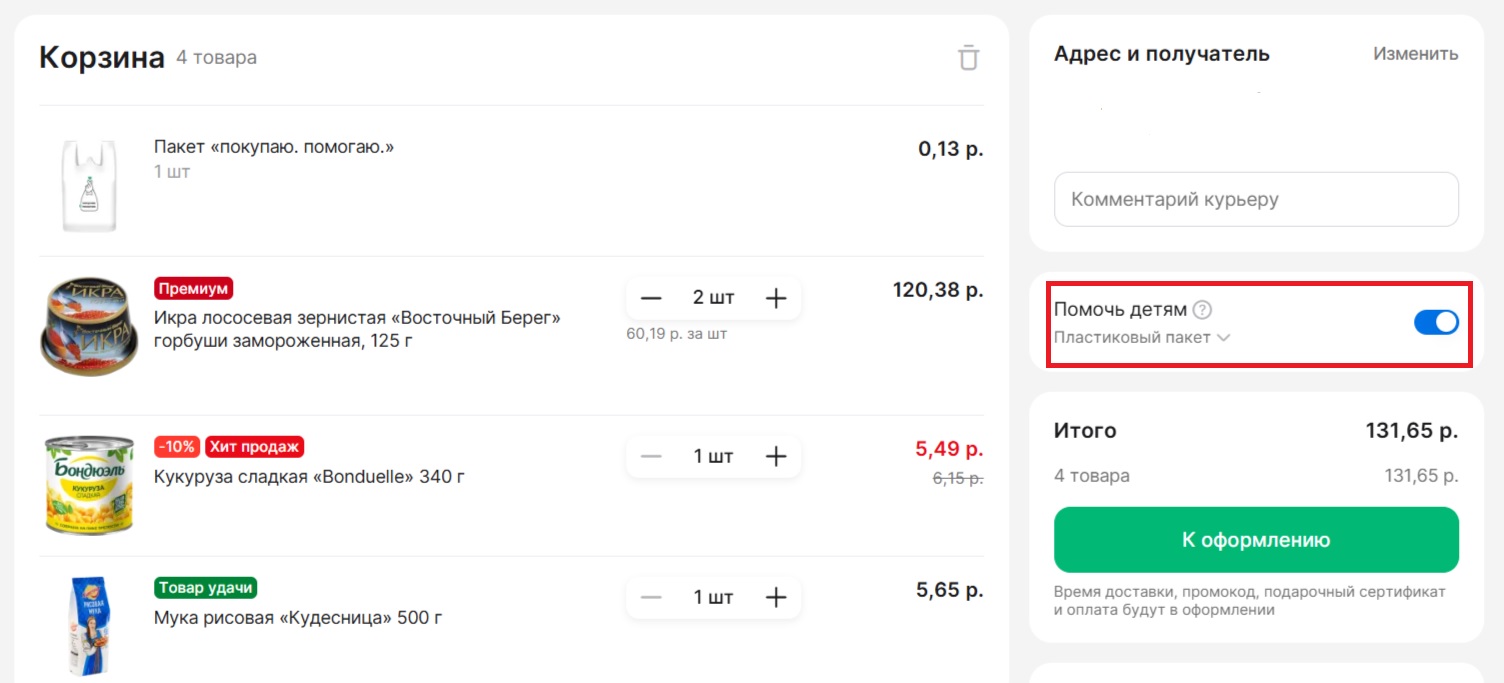Decrease caviar quantity with minus icon

(651, 298)
